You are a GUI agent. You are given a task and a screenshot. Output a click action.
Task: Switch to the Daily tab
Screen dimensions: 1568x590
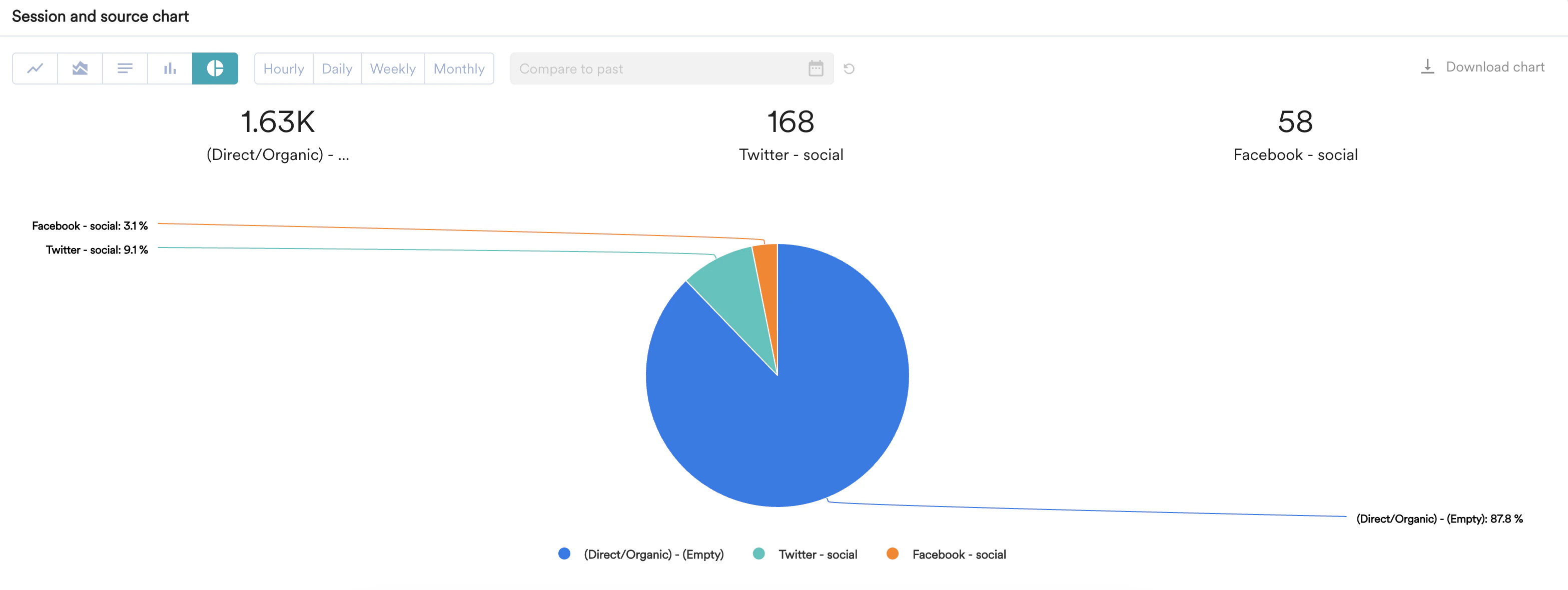click(337, 68)
